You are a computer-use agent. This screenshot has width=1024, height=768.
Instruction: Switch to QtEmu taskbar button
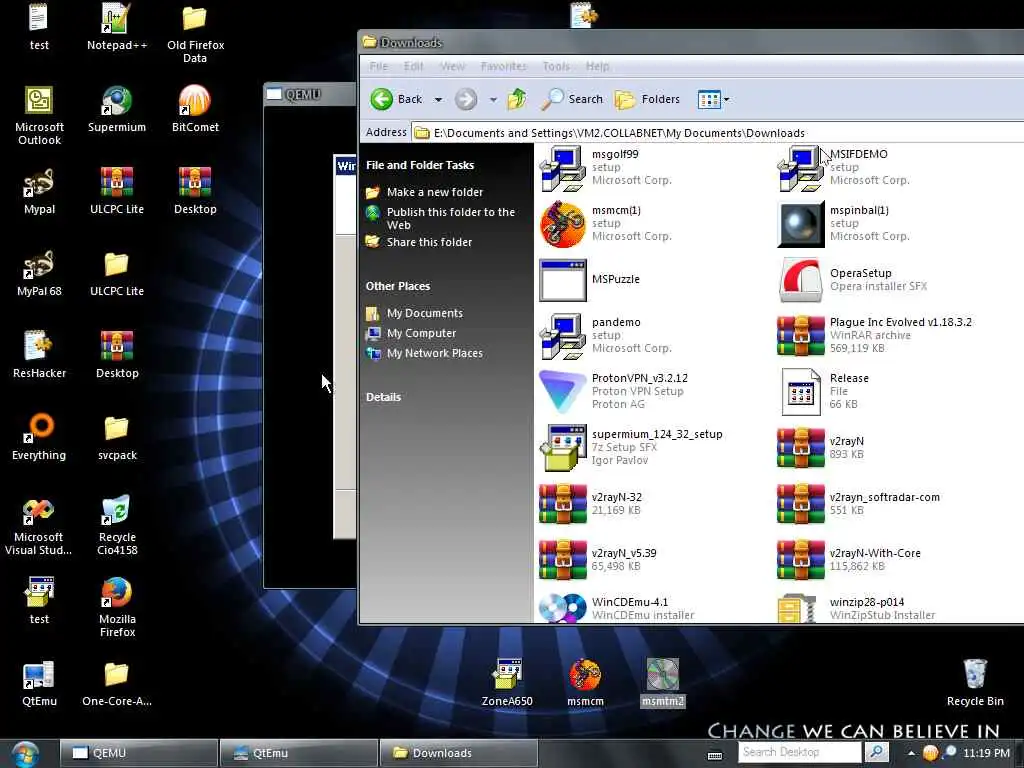[x=298, y=753]
